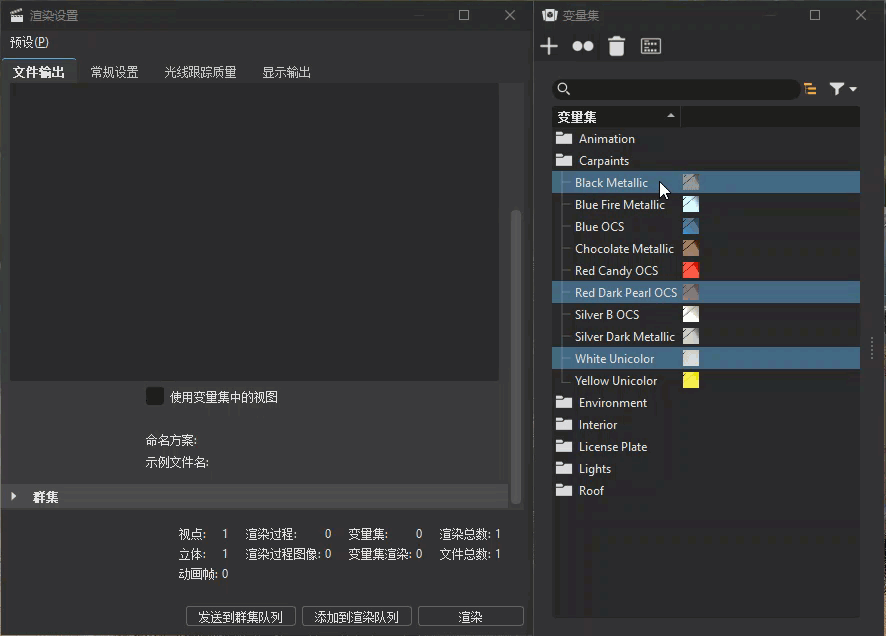Delete selected variant sets using the trash icon
The image size is (886, 636).
point(617,45)
